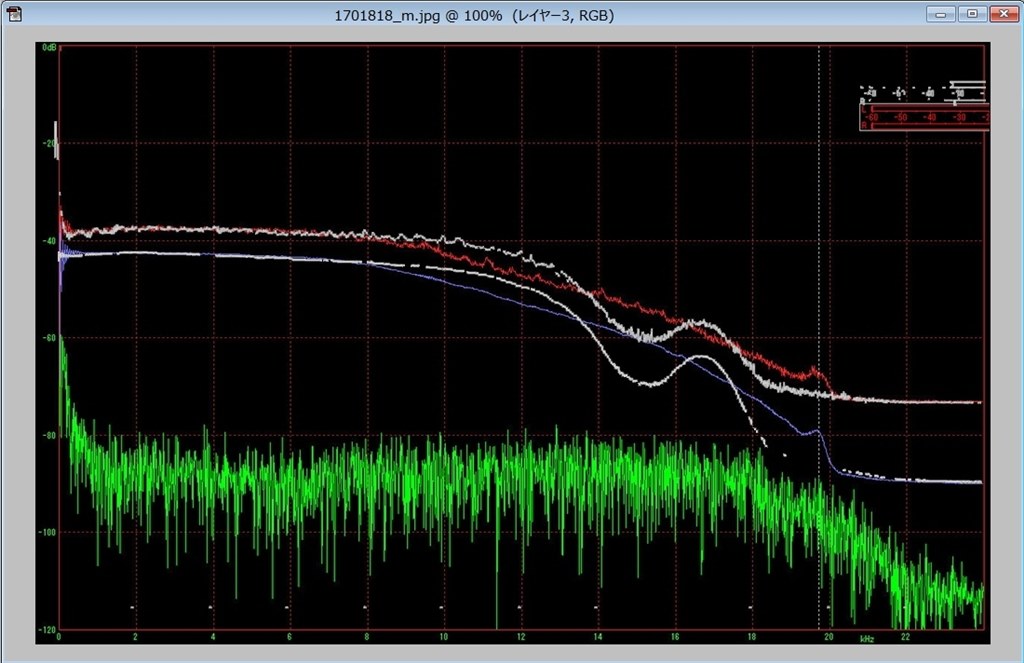This screenshot has width=1024, height=663.
Task: Click the 18 label on the frequency axis
Action: 752,637
